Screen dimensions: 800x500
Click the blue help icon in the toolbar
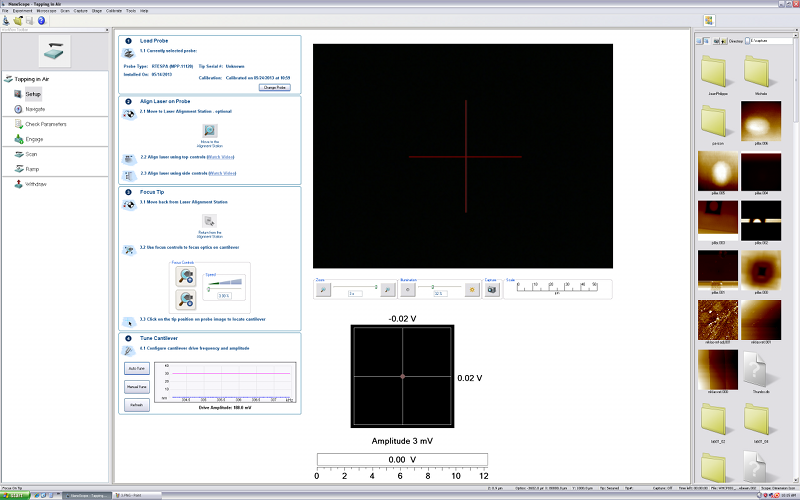tap(41, 20)
